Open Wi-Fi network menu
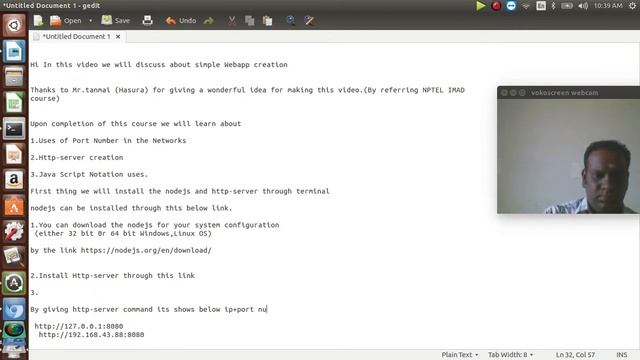Image resolution: width=640 pixels, height=360 pixels. pyautogui.click(x=526, y=6)
